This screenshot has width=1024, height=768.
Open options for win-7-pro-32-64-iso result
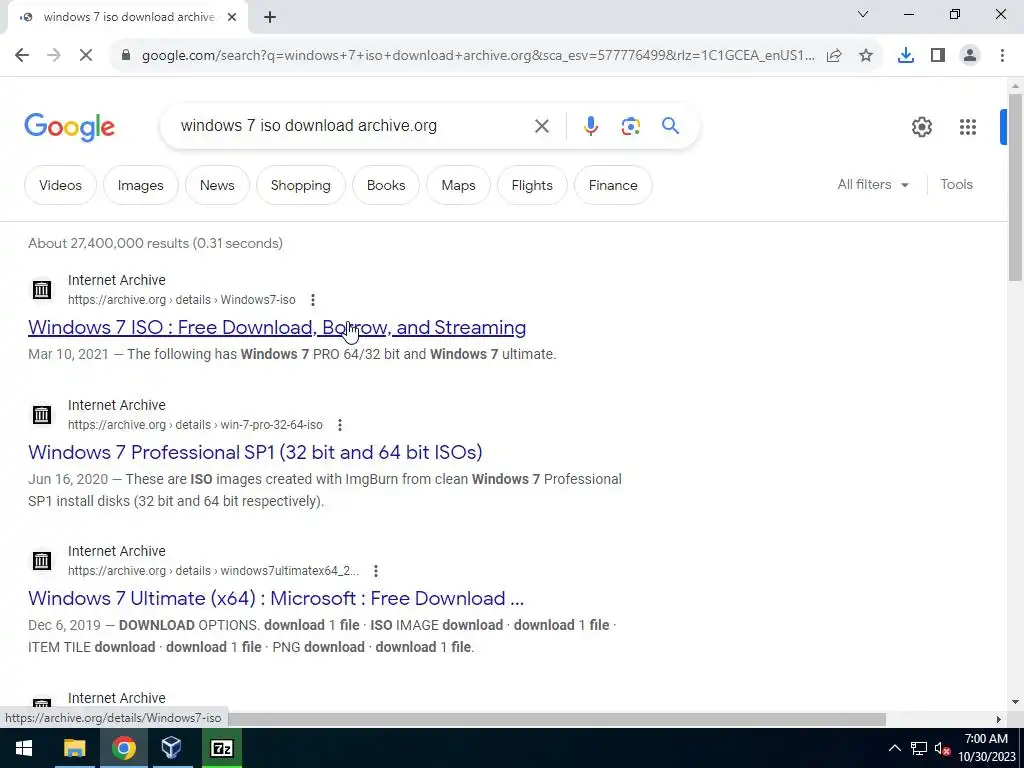click(x=340, y=425)
